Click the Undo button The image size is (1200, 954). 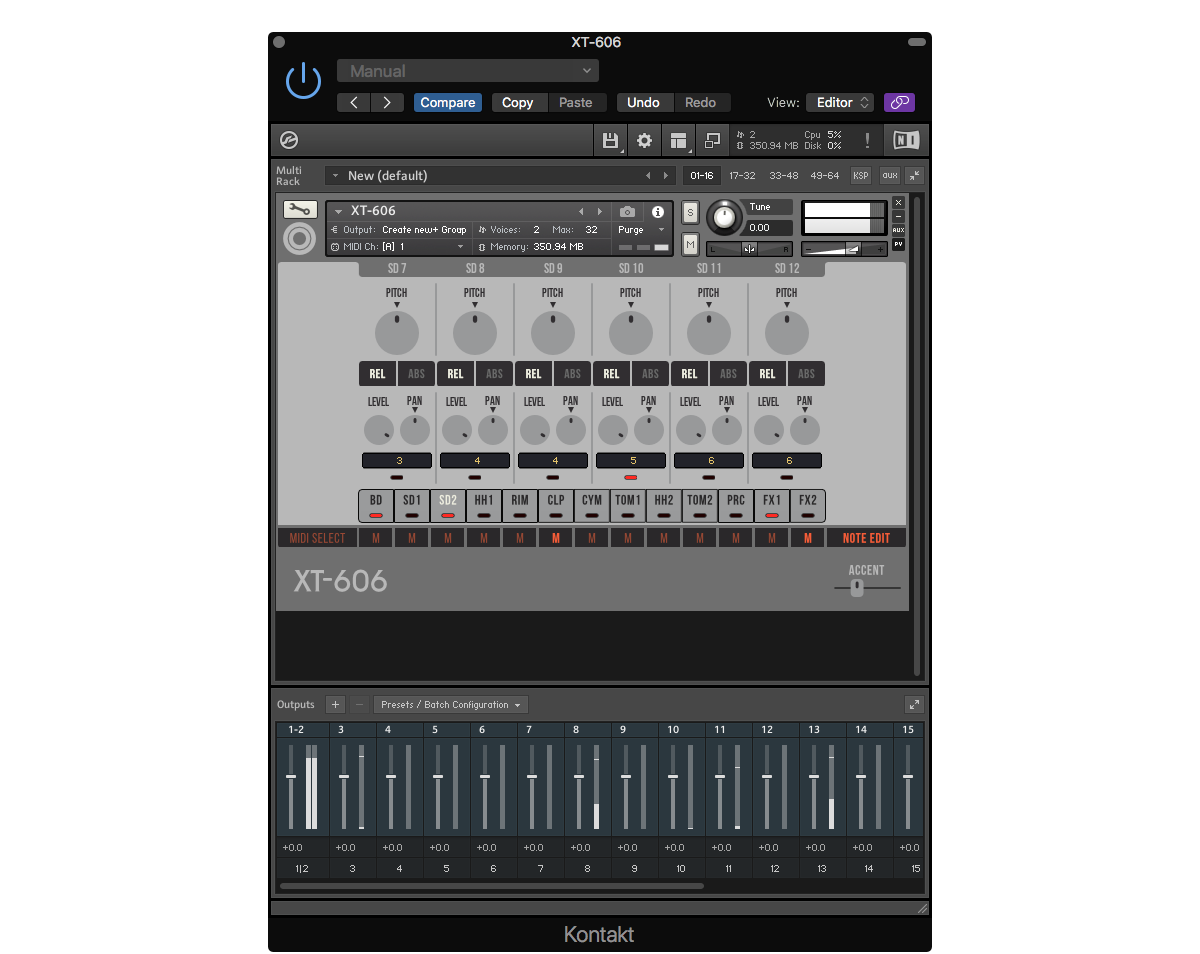pos(643,102)
